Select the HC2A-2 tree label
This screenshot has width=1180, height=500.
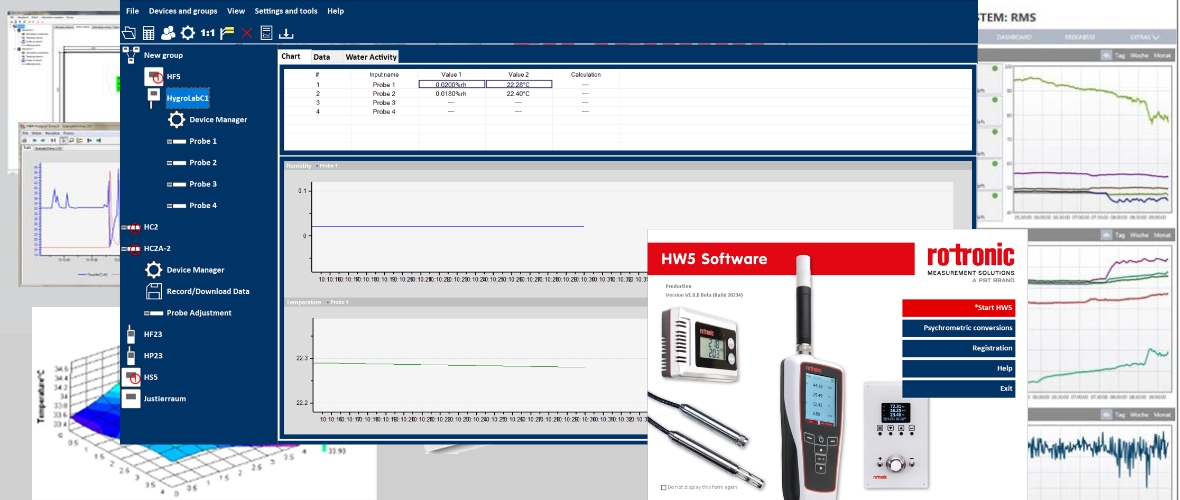[x=157, y=248]
